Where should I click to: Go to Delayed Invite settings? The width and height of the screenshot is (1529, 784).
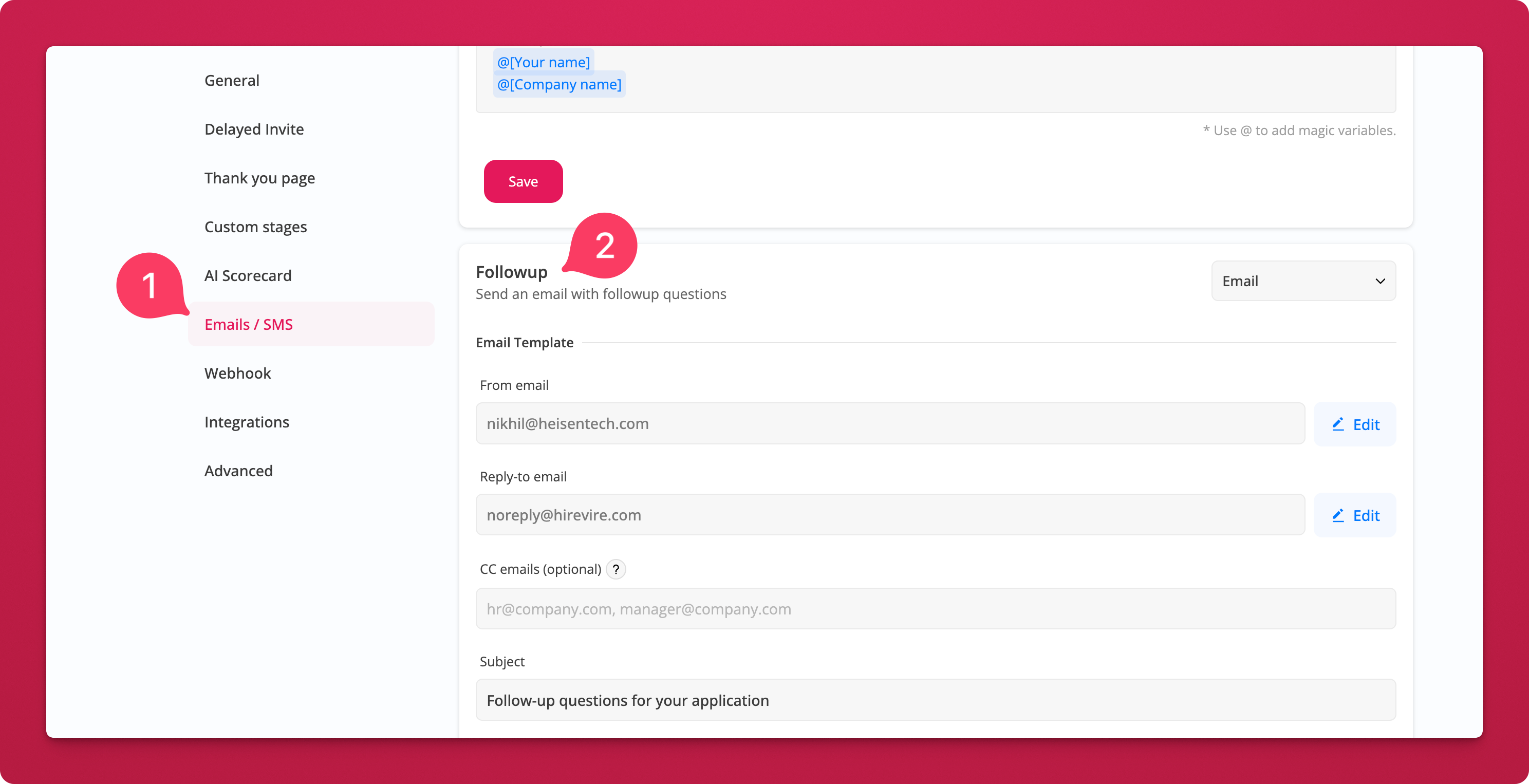click(254, 129)
